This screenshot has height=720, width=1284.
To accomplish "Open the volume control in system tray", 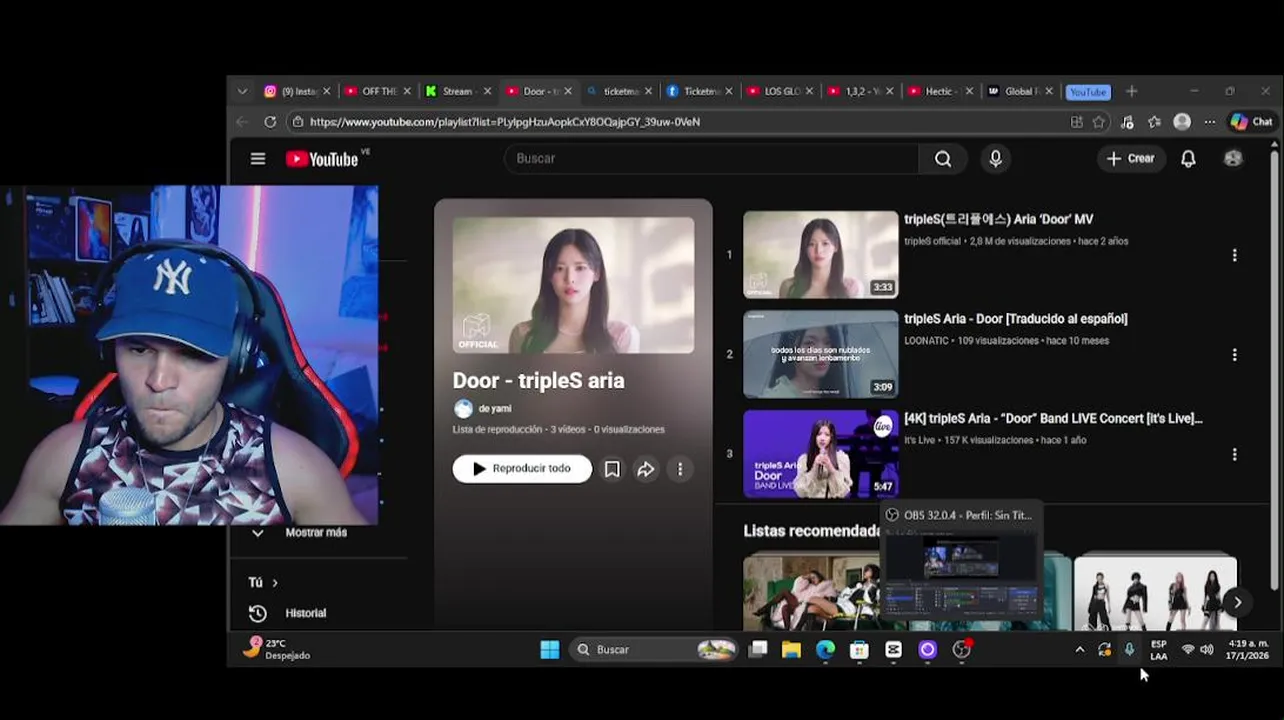I will click(x=1207, y=650).
